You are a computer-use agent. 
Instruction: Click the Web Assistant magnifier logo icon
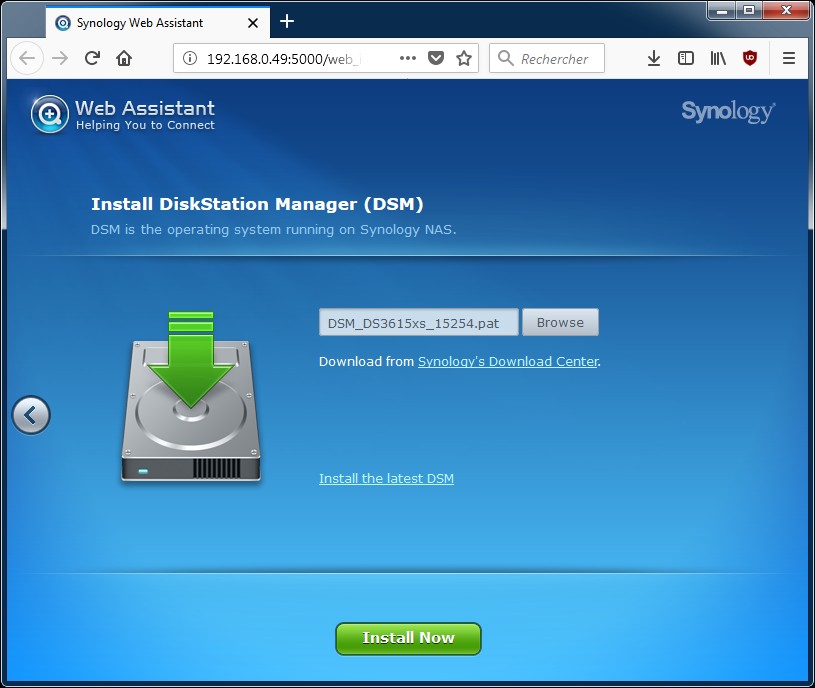(x=49, y=114)
